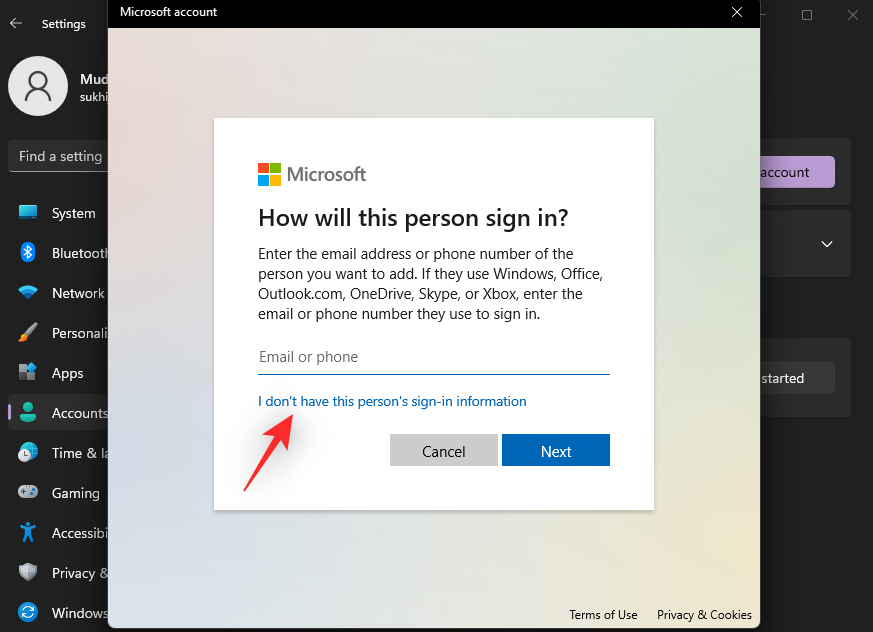Open Privacy shield icon in sidebar
873x632 pixels.
[27, 572]
